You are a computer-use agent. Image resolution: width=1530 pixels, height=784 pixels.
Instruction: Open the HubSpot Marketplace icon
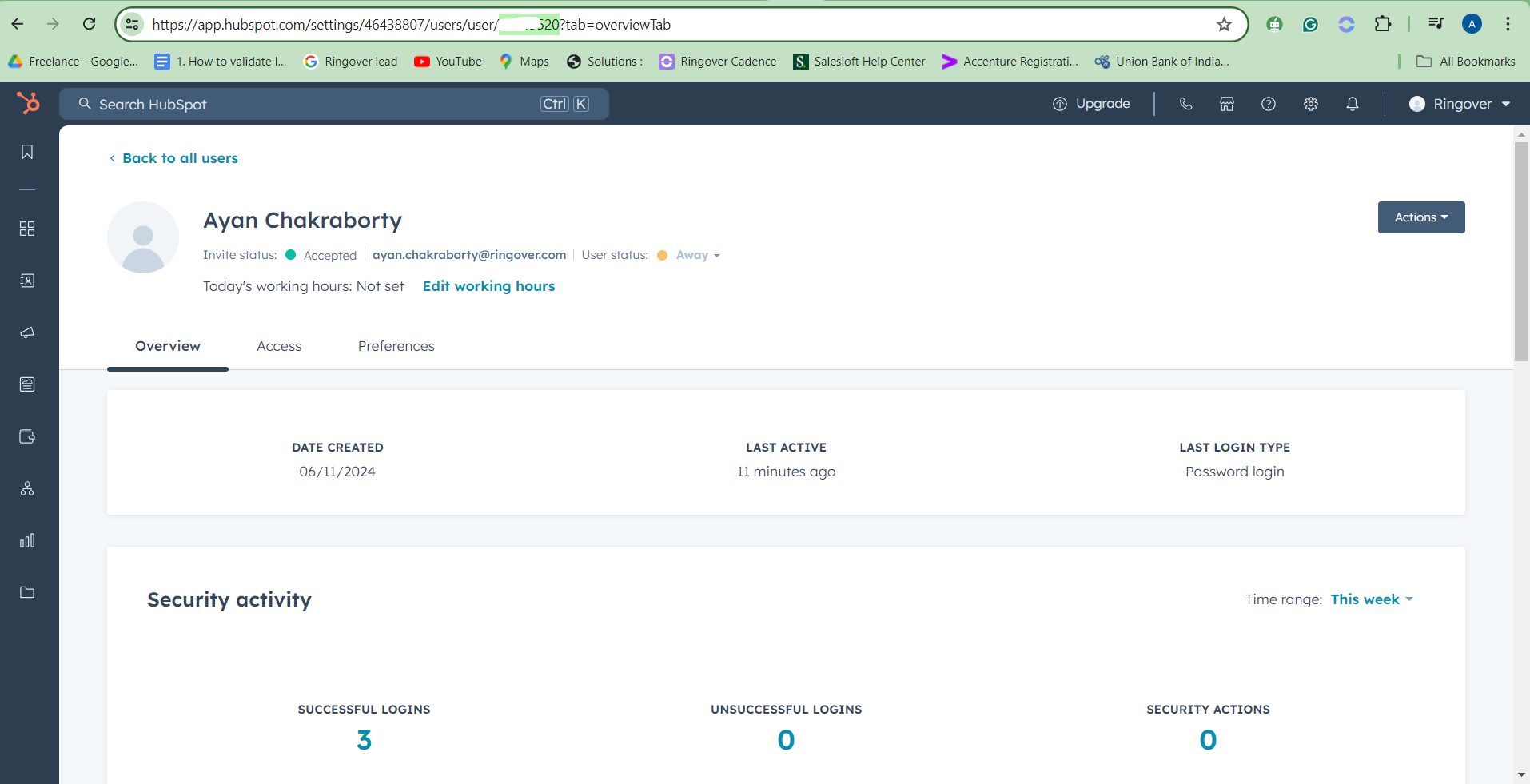pos(1227,104)
